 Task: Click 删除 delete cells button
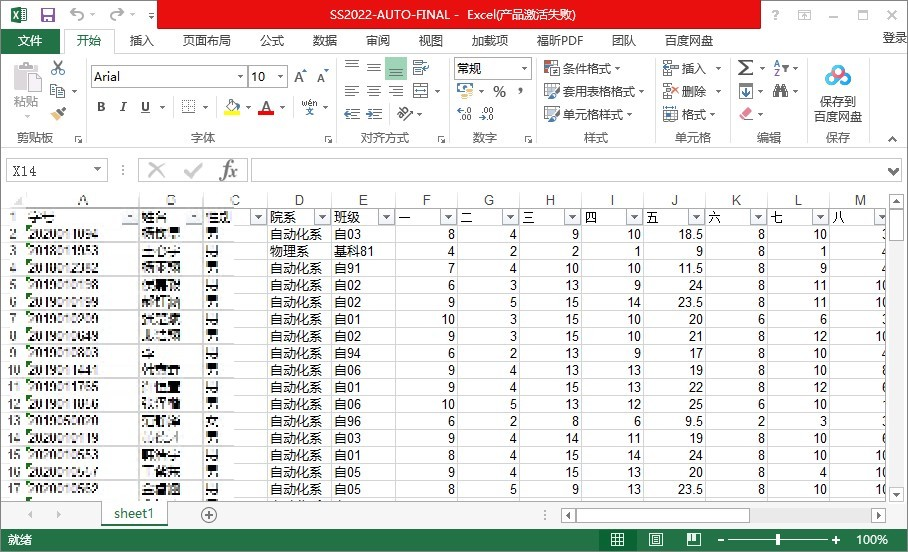coord(692,92)
